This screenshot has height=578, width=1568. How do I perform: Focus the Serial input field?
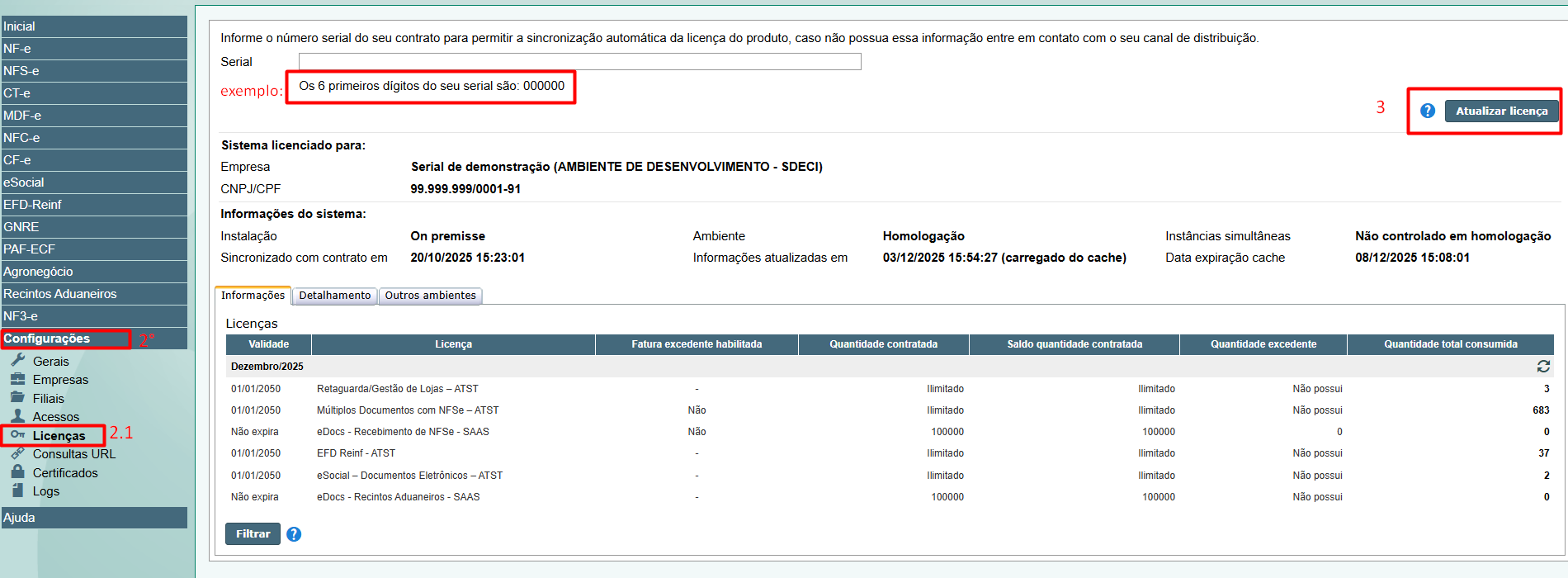[x=579, y=62]
